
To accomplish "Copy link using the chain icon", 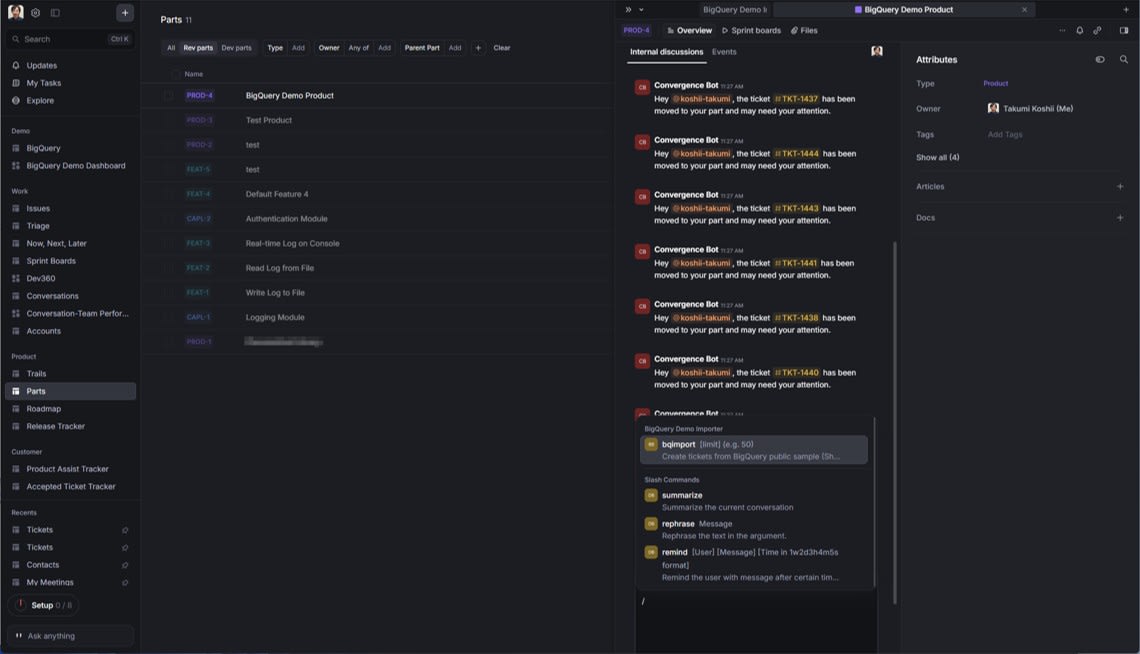I will pos(1097,31).
